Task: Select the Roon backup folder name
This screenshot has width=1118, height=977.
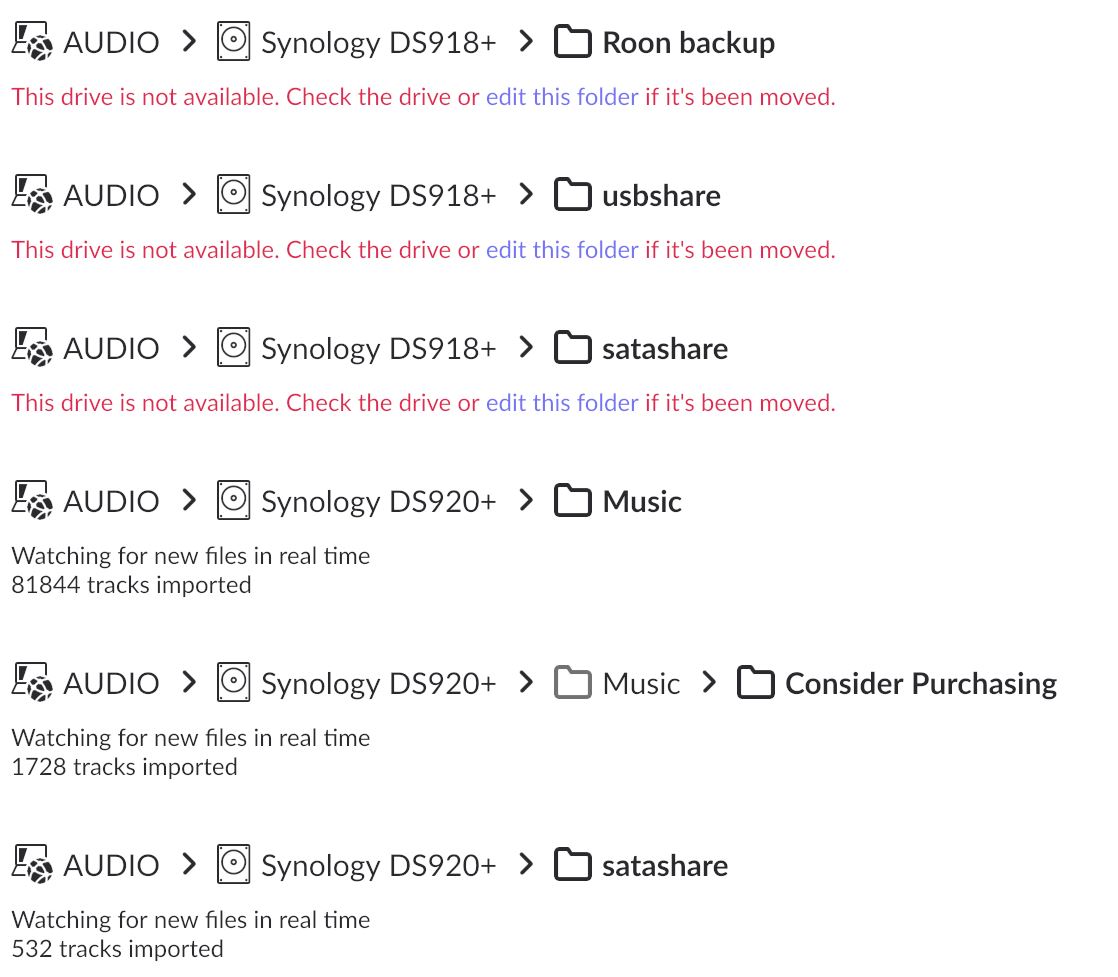Action: tap(688, 43)
